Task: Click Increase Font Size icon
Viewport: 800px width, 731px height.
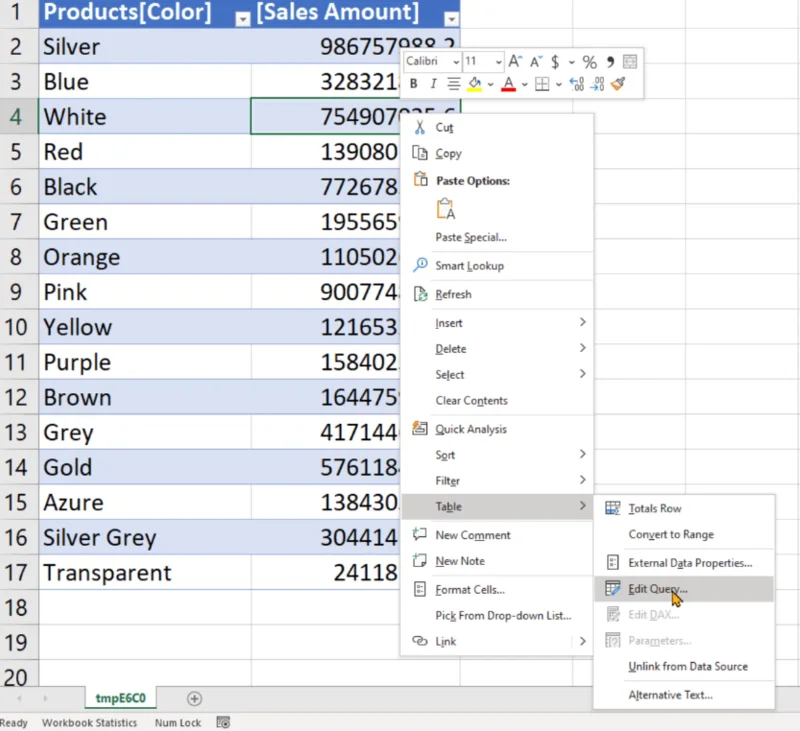Action: click(x=515, y=62)
